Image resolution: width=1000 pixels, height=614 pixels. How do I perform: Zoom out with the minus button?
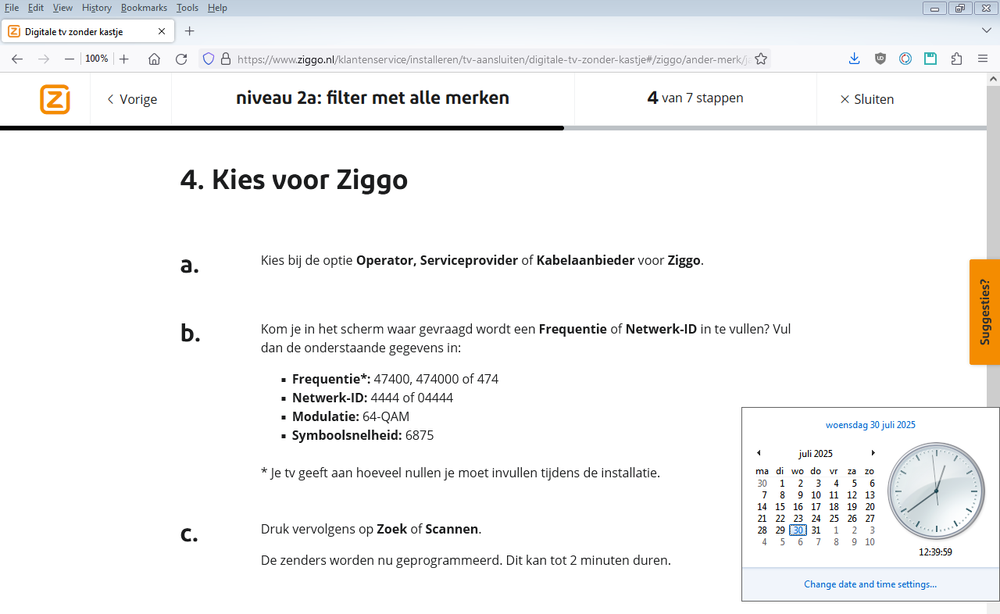pos(70,59)
